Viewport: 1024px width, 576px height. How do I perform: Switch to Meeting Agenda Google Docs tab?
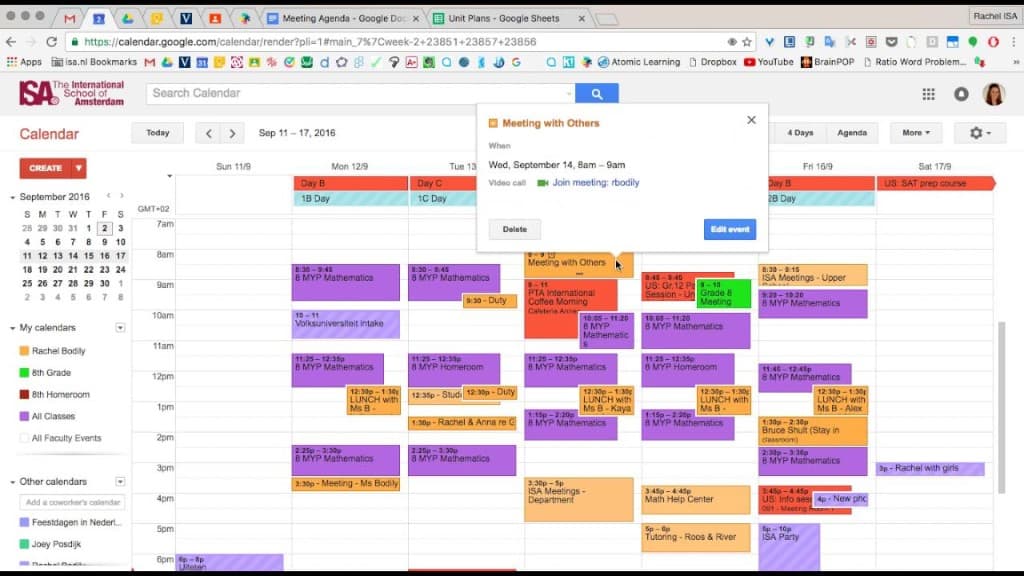click(342, 18)
